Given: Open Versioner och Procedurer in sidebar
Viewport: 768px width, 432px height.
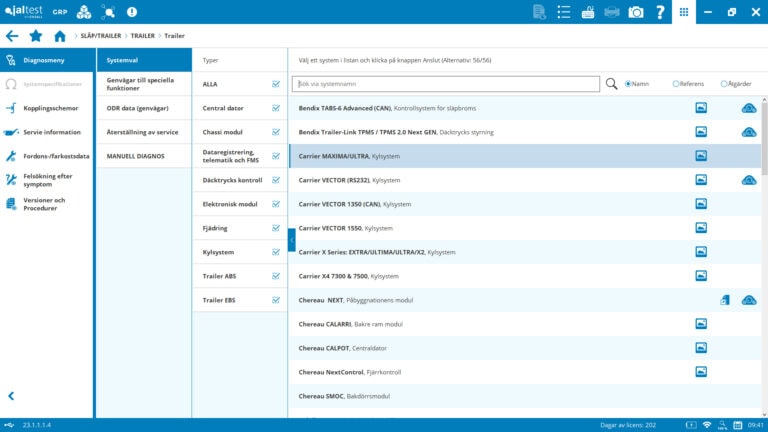Looking at the screenshot, I should pyautogui.click(x=46, y=204).
